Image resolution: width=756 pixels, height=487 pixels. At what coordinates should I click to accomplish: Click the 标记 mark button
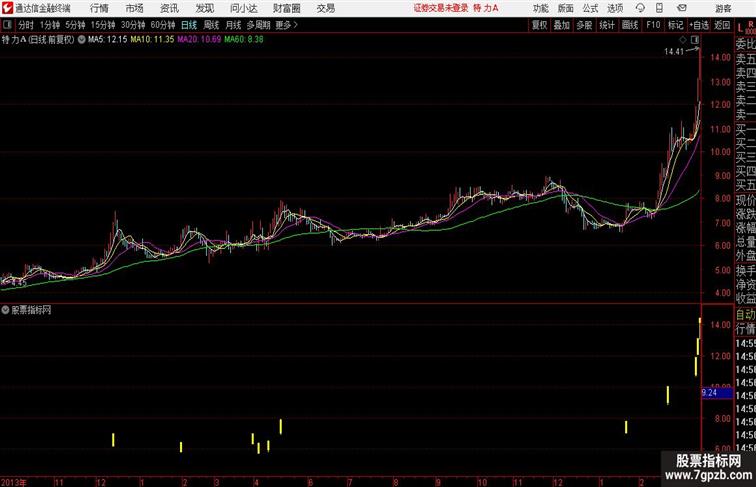tap(675, 25)
